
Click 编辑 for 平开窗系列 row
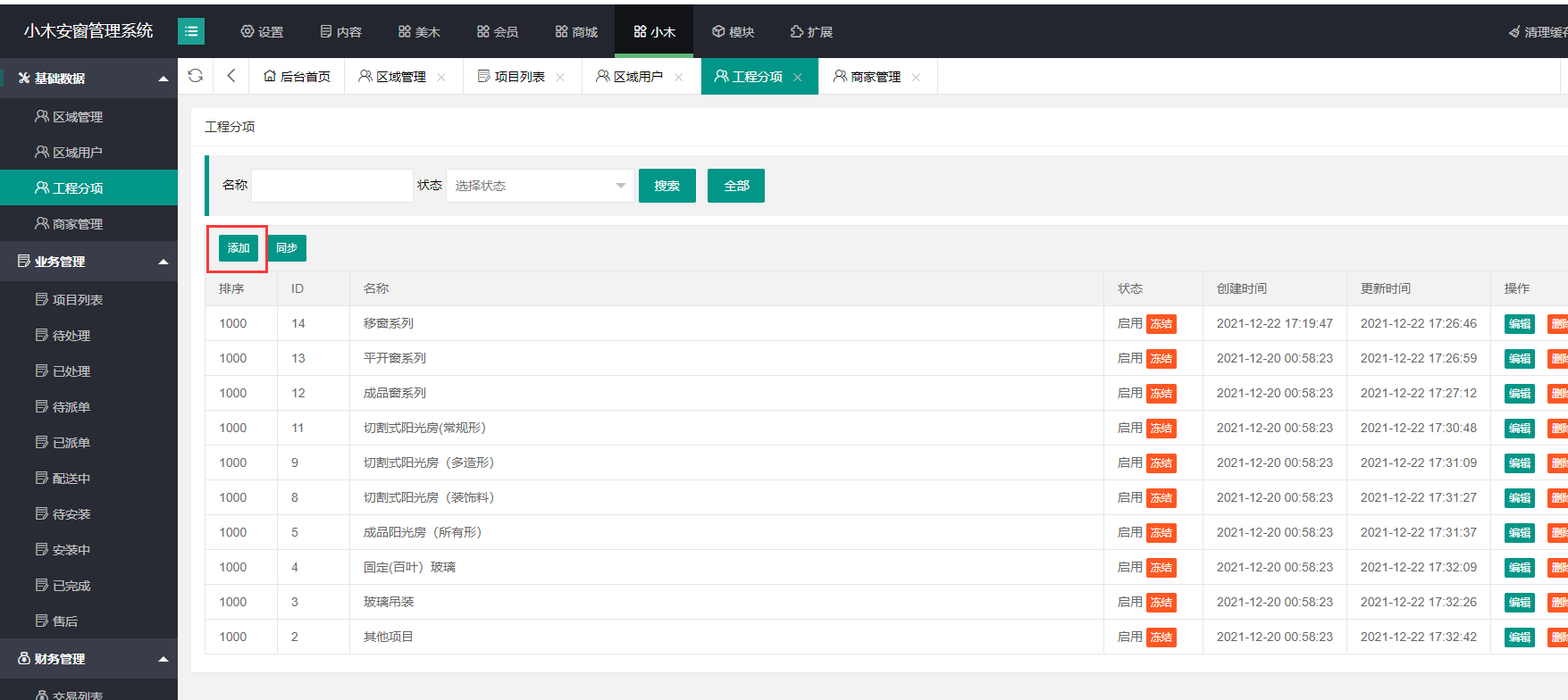[x=1520, y=359]
